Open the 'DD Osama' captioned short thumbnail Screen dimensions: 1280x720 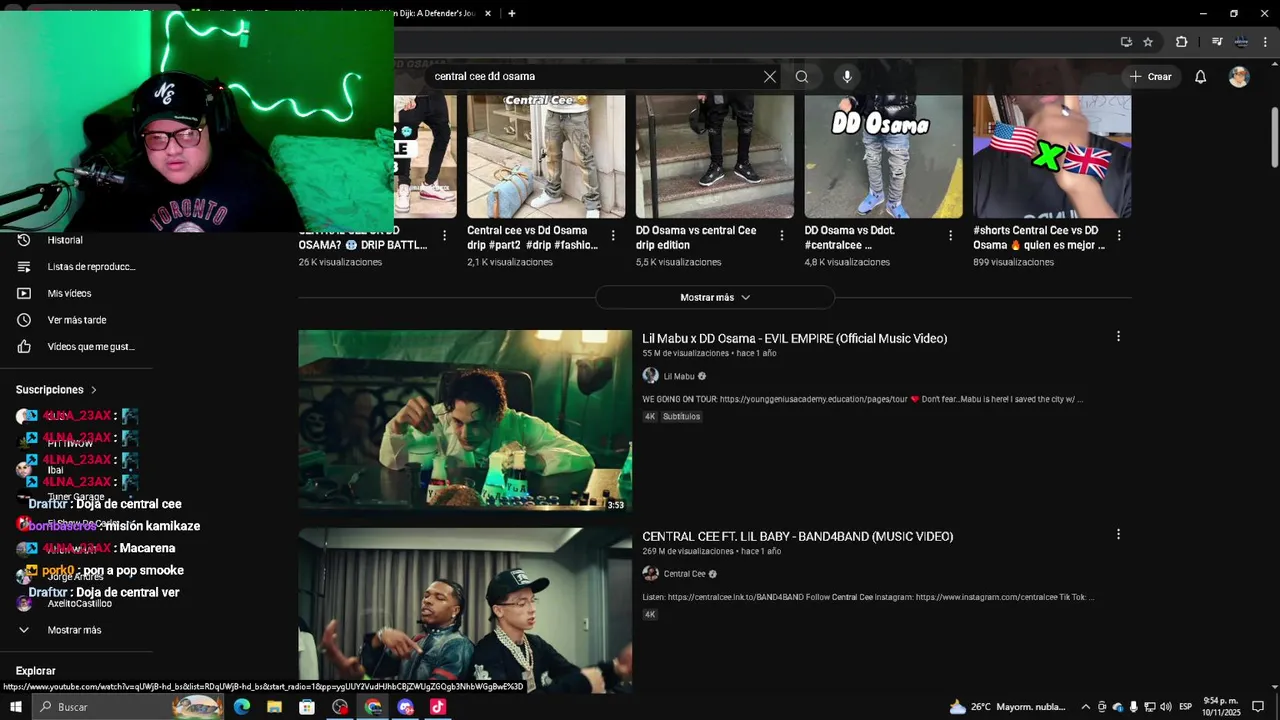click(883, 156)
